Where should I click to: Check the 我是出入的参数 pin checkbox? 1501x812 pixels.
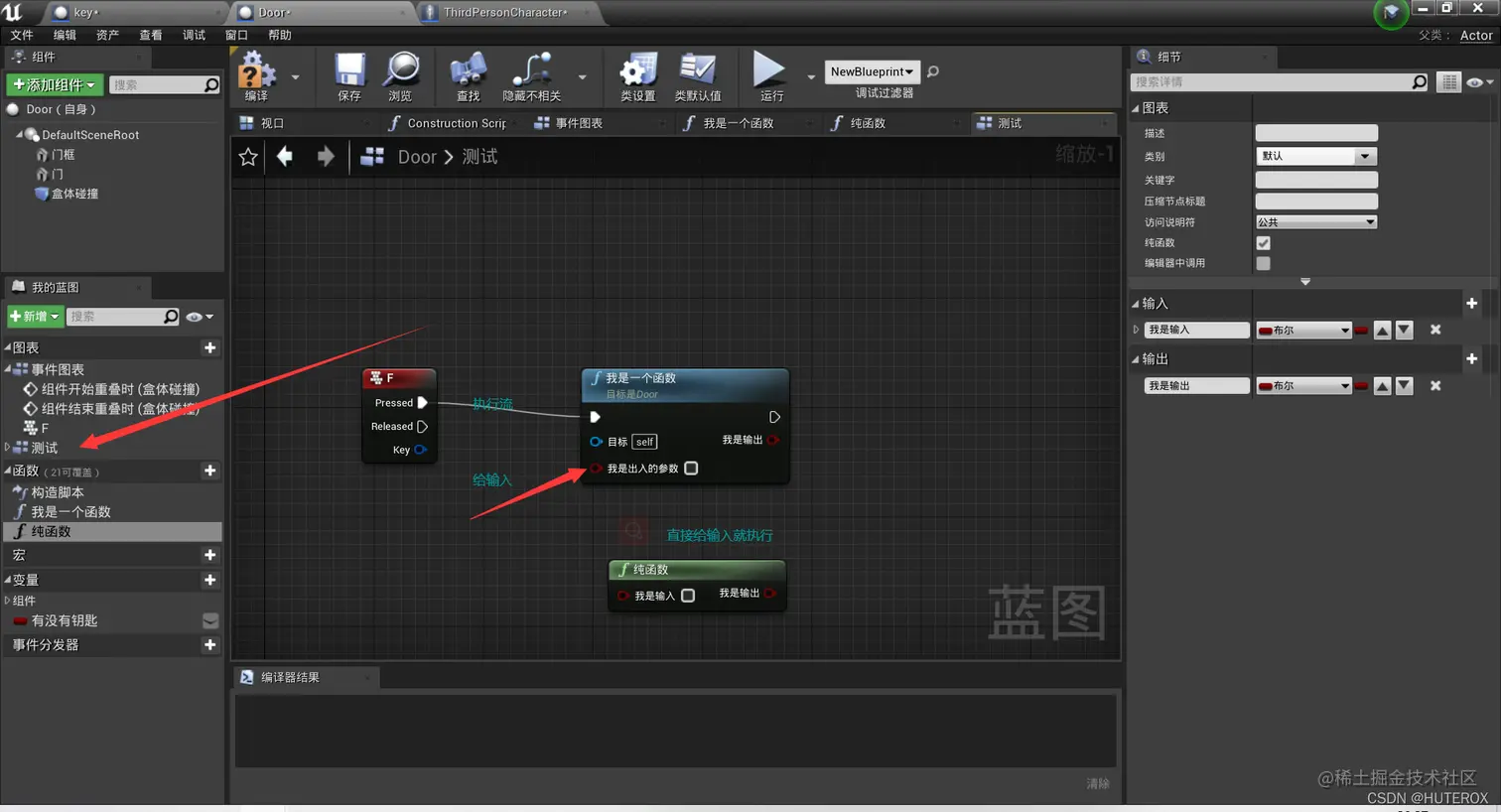691,469
